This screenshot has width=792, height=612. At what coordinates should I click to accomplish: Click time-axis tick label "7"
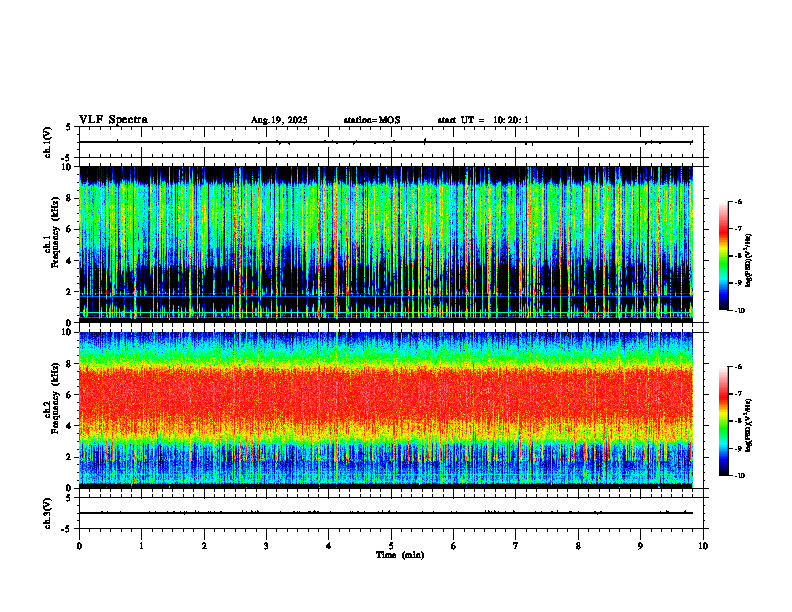point(516,546)
